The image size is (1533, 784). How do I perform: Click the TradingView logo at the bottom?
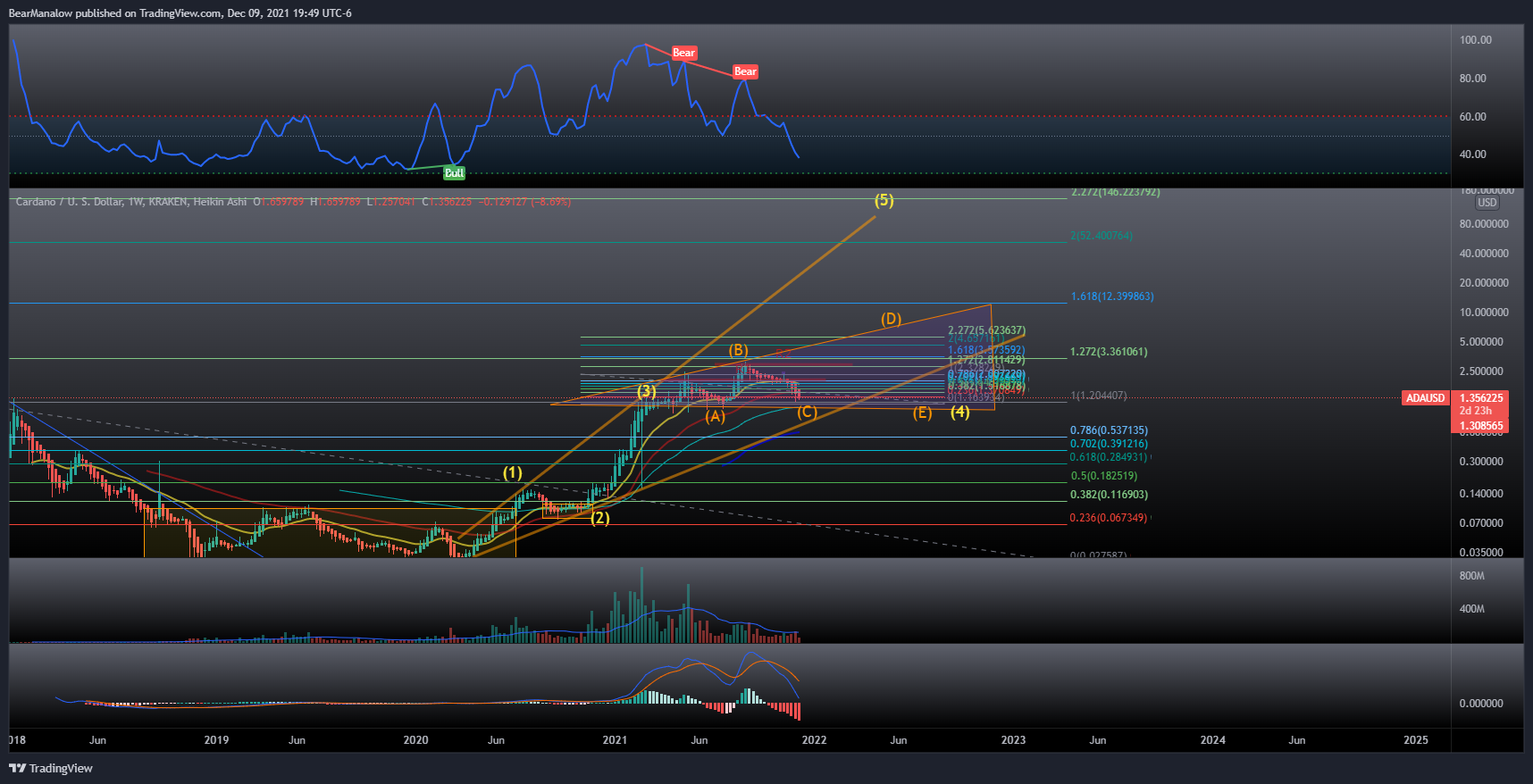[x=51, y=768]
